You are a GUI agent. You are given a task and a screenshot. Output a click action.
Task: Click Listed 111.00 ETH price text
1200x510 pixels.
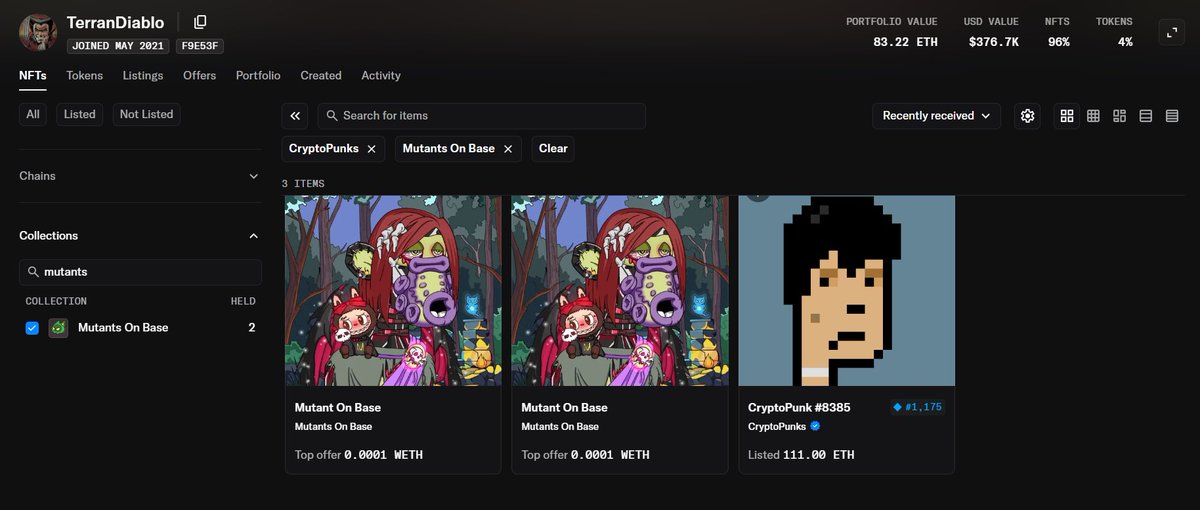click(801, 455)
